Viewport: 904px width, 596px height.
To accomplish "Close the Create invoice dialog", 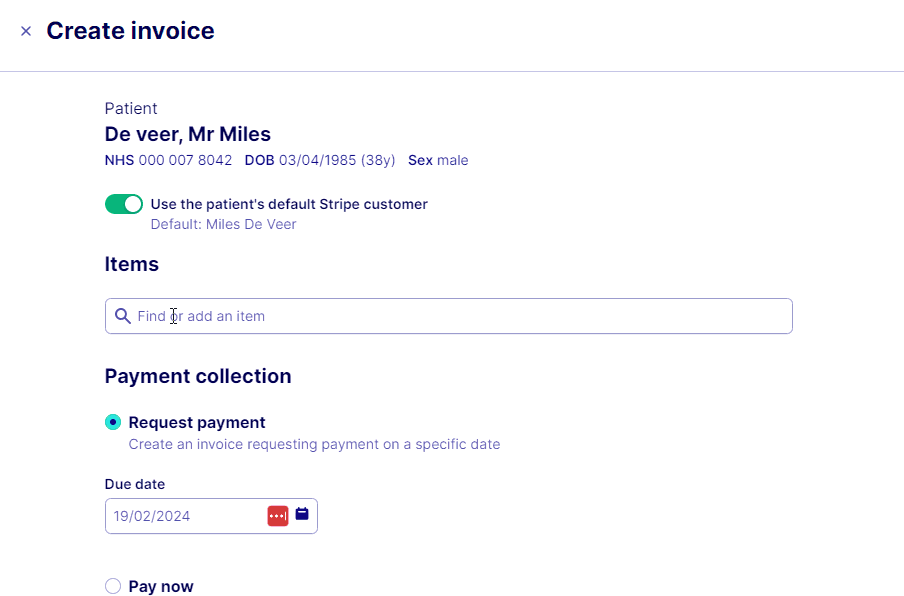I will tap(26, 31).
